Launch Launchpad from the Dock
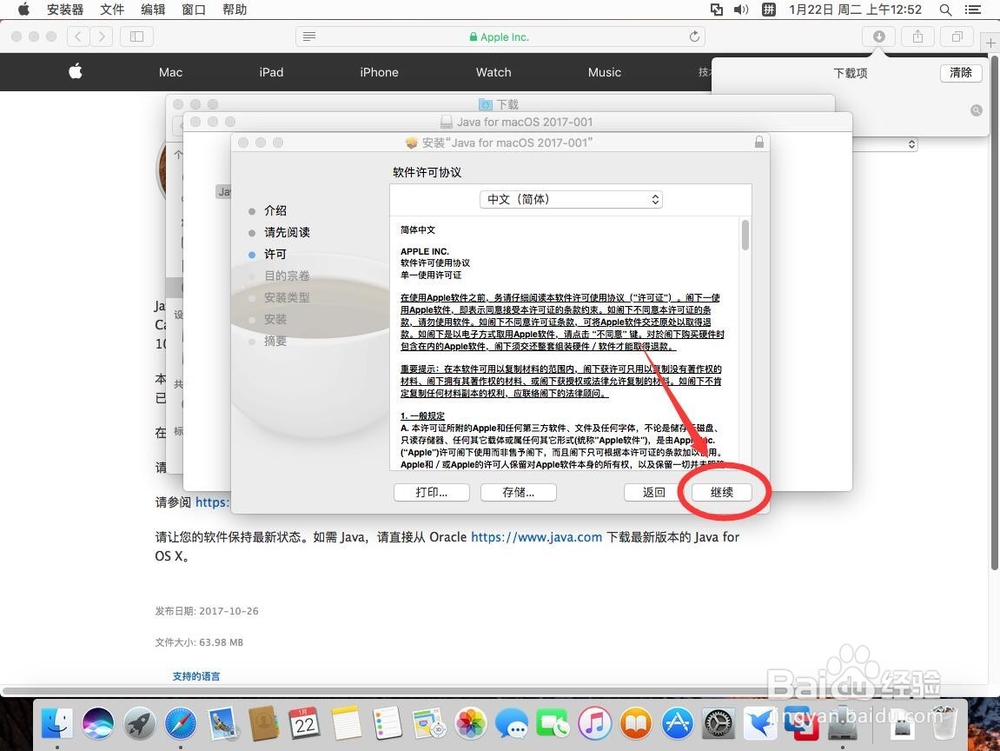This screenshot has width=1000, height=751. click(x=139, y=725)
